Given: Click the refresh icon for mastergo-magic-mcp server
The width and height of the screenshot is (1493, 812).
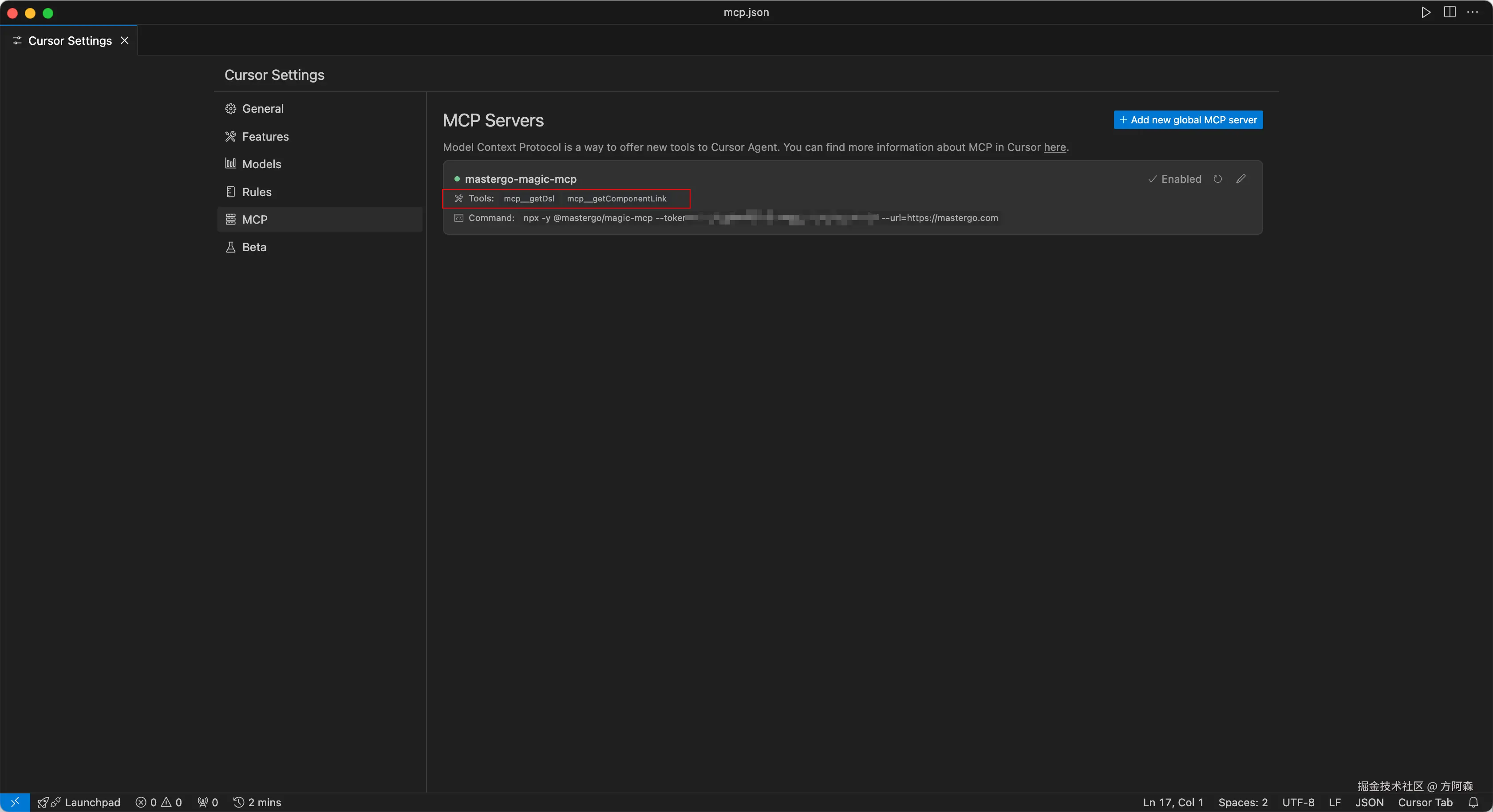Looking at the screenshot, I should tap(1218, 179).
